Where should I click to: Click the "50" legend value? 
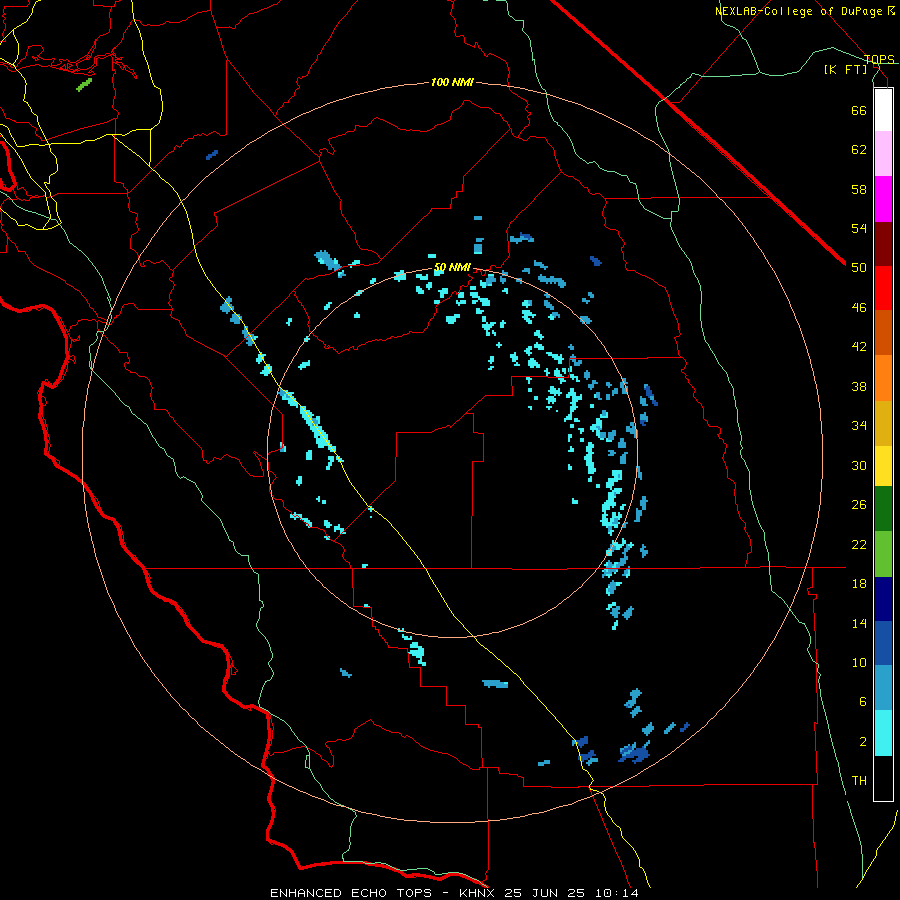[859, 268]
